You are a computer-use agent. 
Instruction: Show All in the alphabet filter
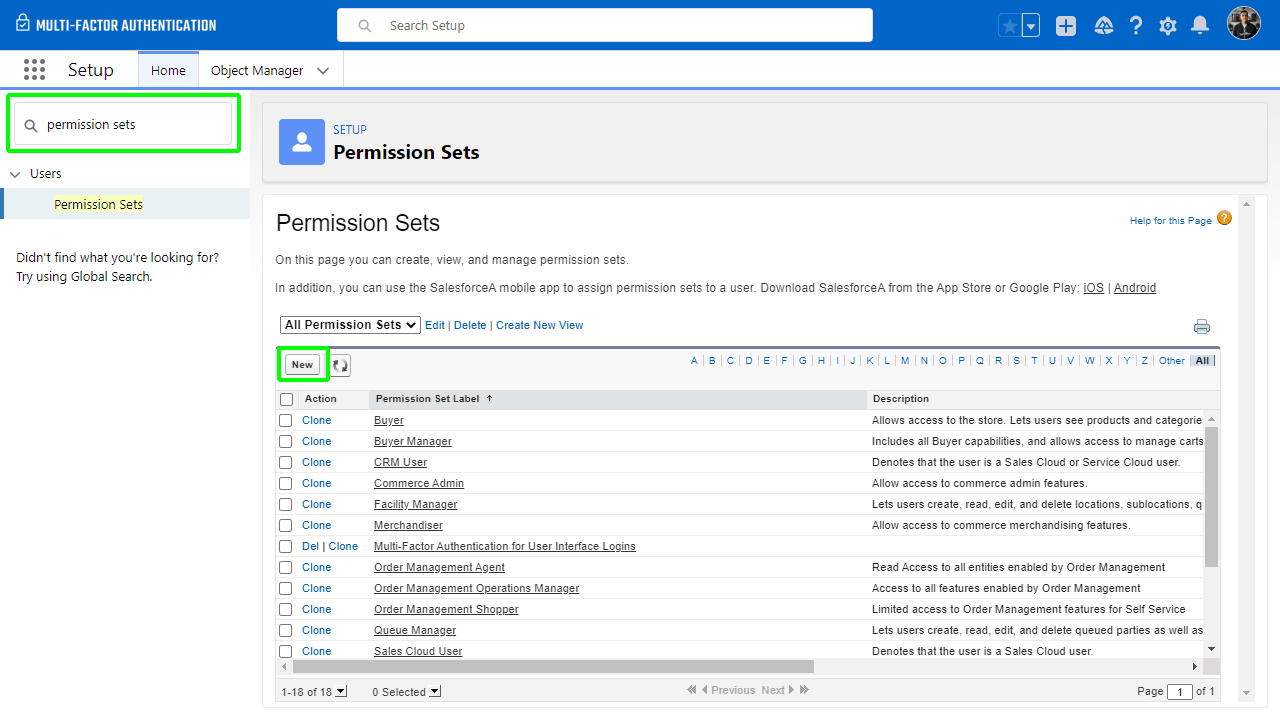[x=1202, y=361]
